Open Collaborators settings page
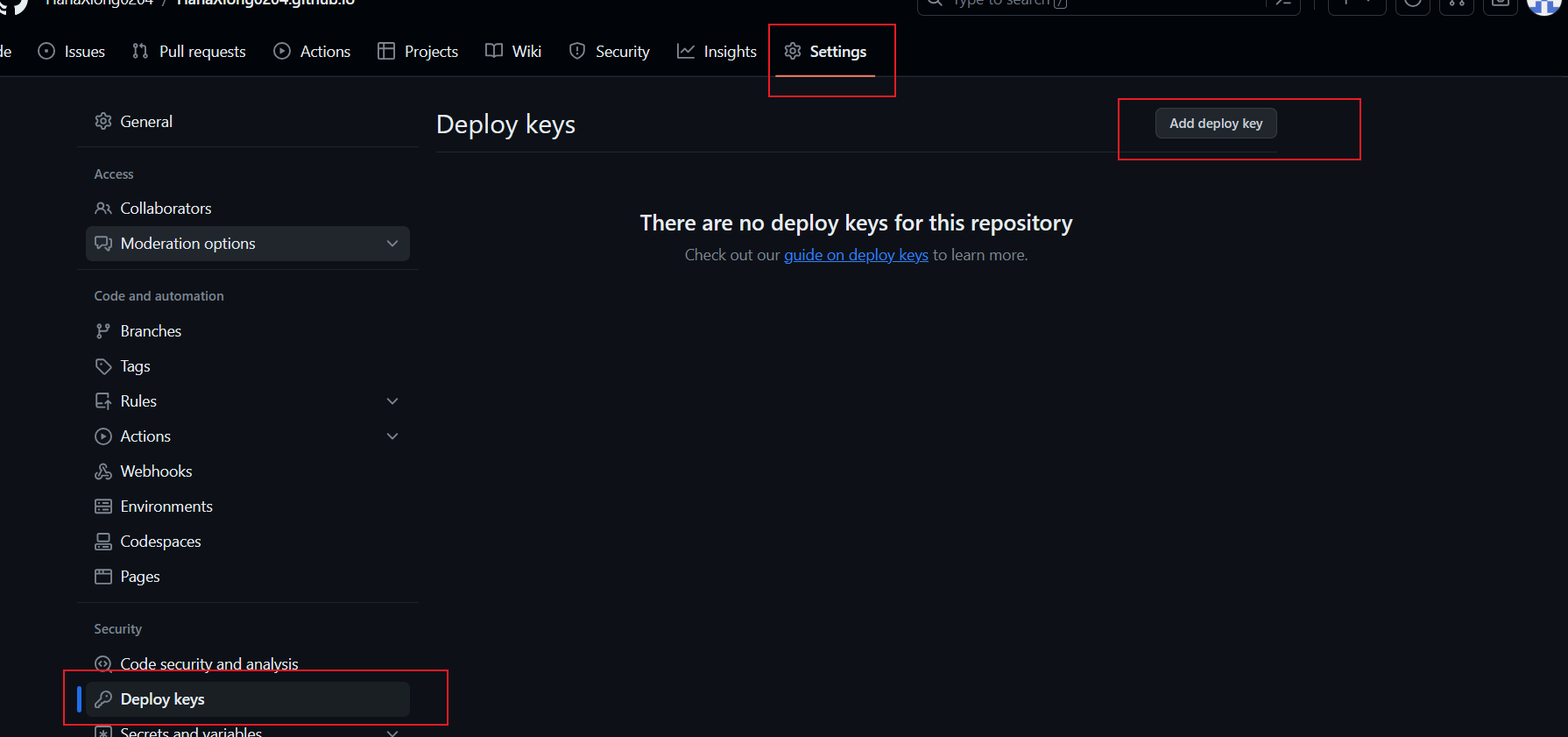Viewport: 1568px width, 737px height. 166,209
